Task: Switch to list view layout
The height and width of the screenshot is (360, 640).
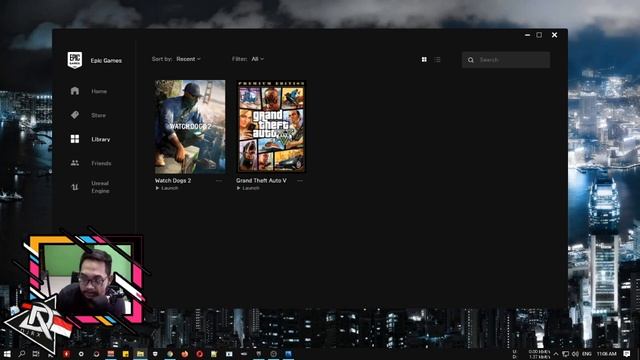Action: coord(438,60)
